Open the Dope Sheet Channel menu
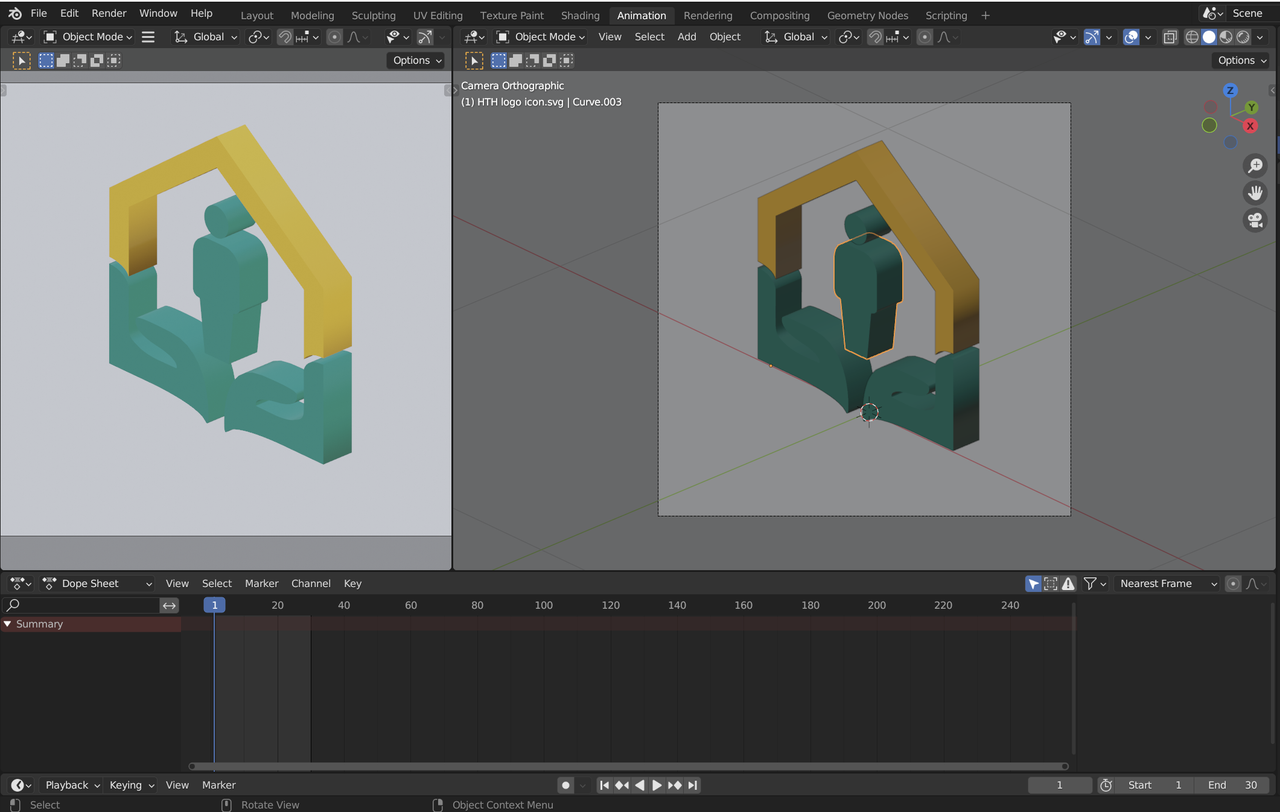1280x812 pixels. tap(311, 584)
